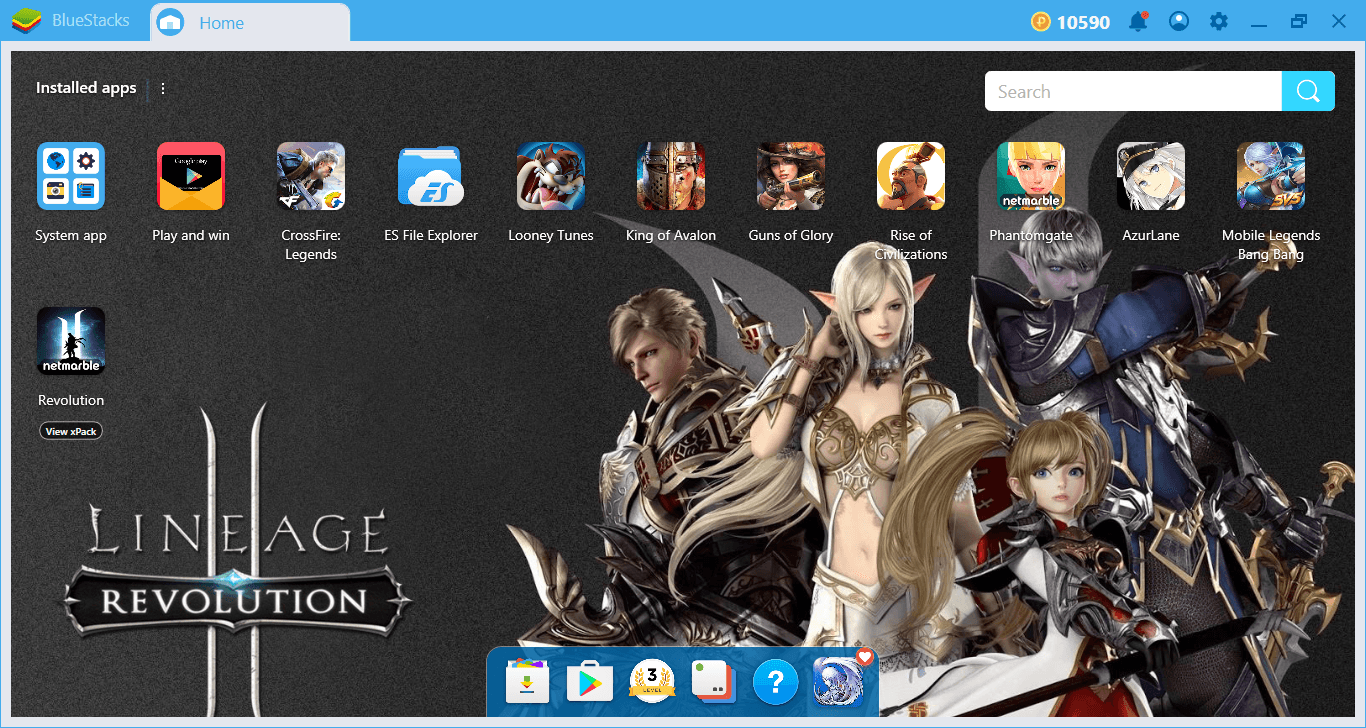Open the AzurLane game icon
1366x728 pixels.
[1151, 176]
